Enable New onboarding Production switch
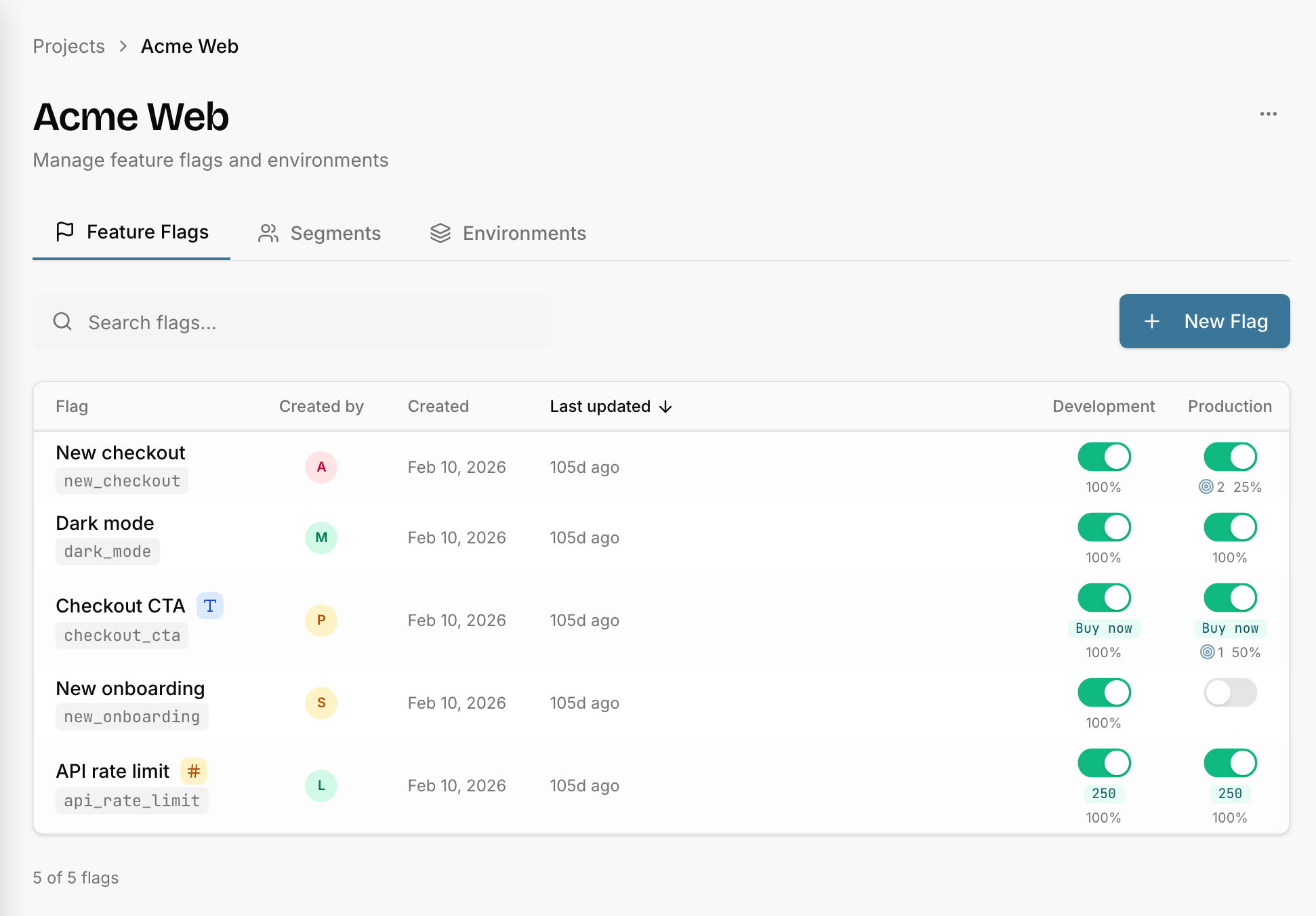Image resolution: width=1316 pixels, height=916 pixels. pyautogui.click(x=1230, y=692)
